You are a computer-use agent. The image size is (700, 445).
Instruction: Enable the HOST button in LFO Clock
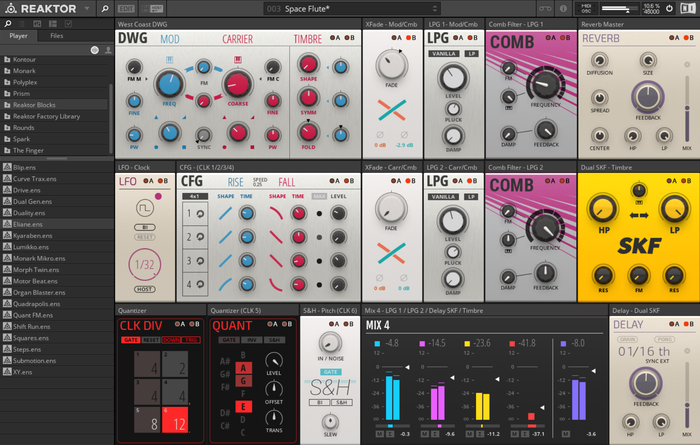tap(142, 287)
